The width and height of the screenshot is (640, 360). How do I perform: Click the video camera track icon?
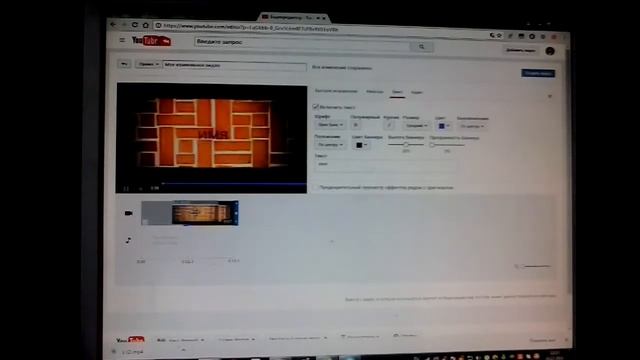point(129,213)
